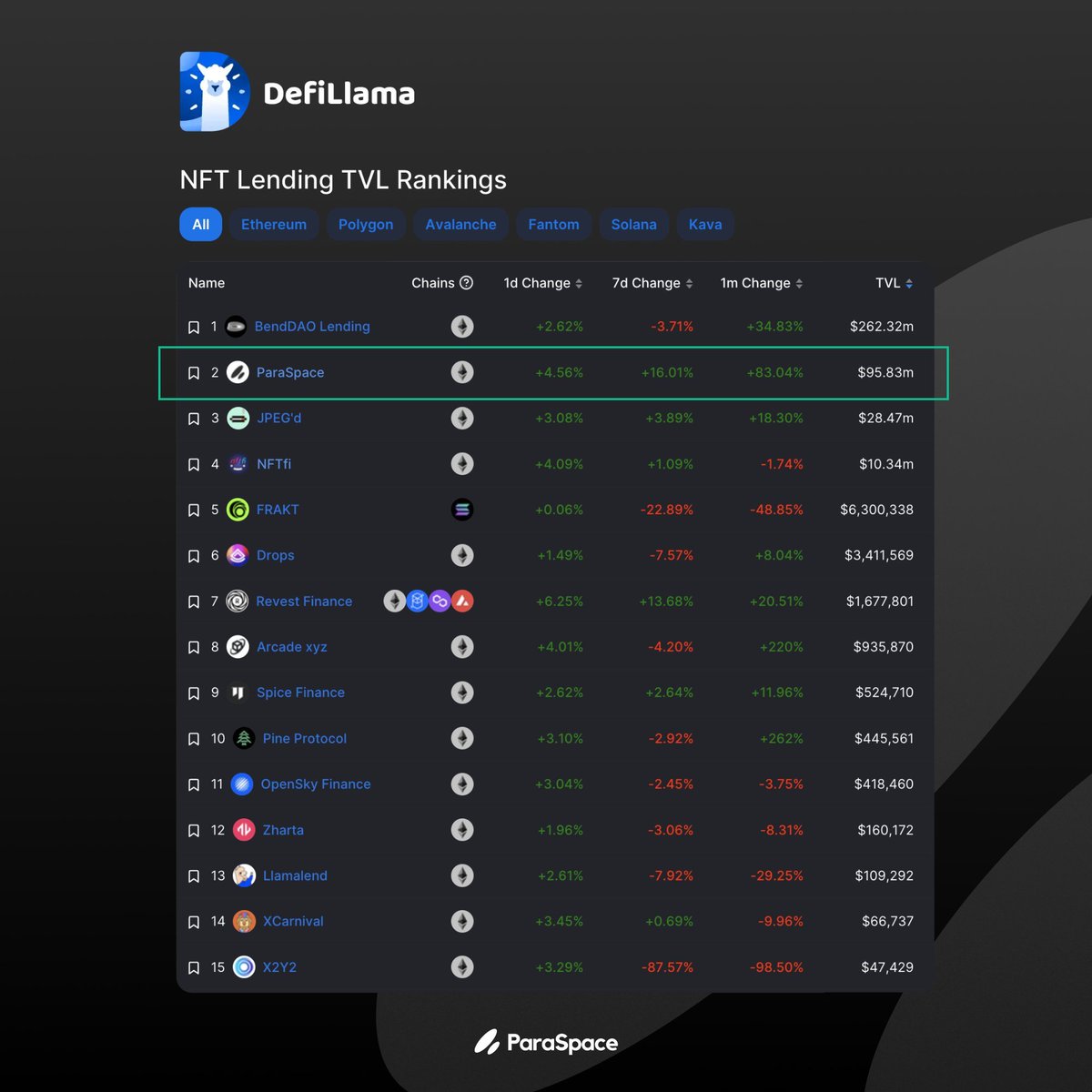Image resolution: width=1092 pixels, height=1092 pixels.
Task: Click ParaSpace's +83.04% monthly change
Action: tap(774, 372)
